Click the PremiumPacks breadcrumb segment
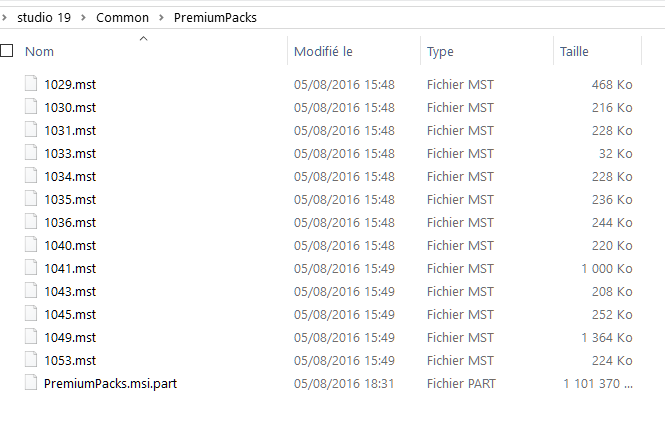Screen dimensions: 665x428 pos(215,17)
